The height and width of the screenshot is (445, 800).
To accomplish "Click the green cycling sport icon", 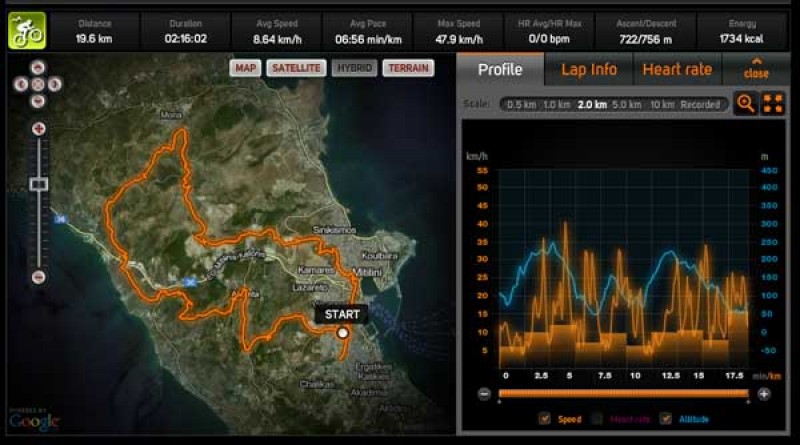I will coord(27,31).
